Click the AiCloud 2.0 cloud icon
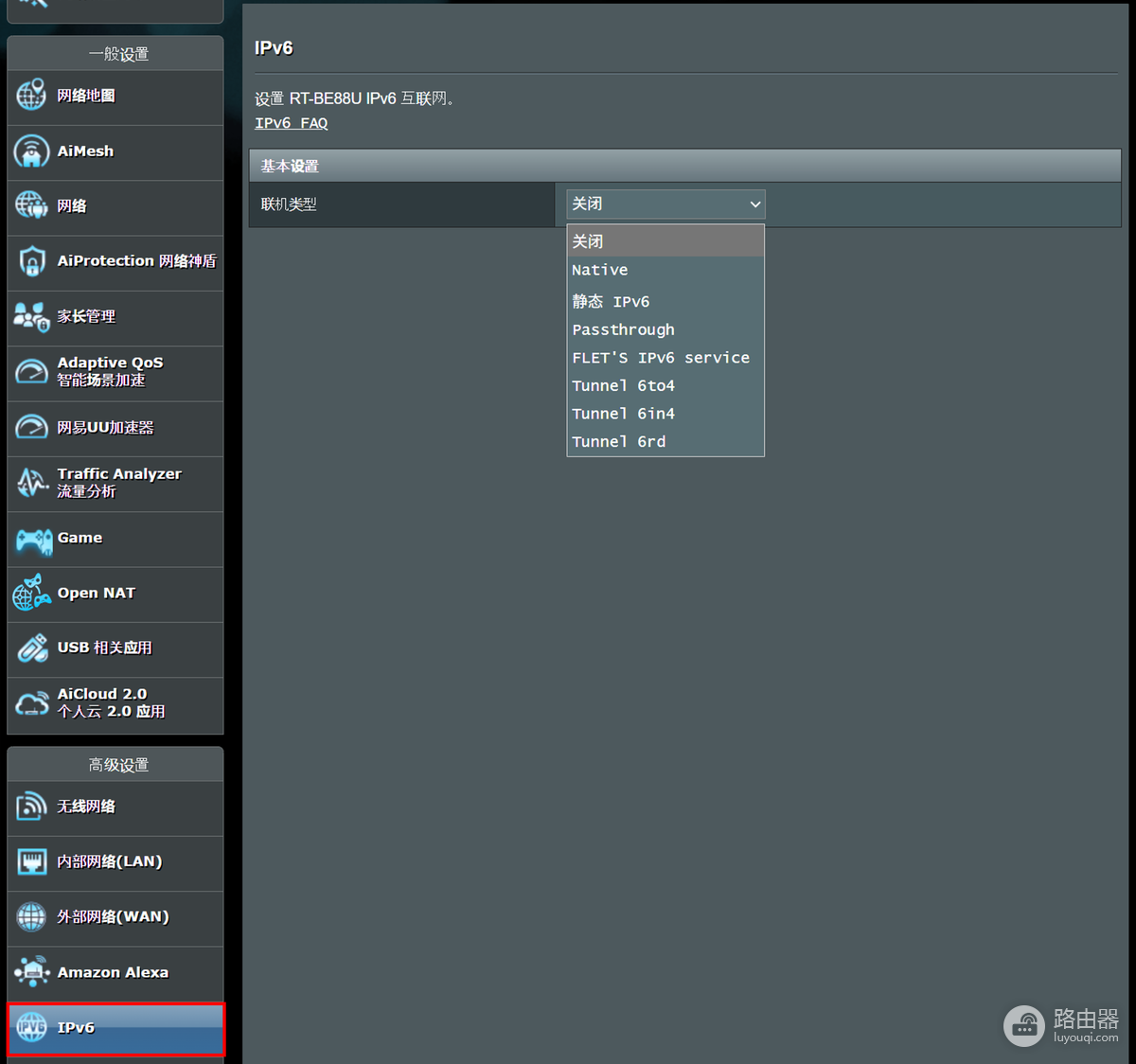 pyautogui.click(x=31, y=703)
